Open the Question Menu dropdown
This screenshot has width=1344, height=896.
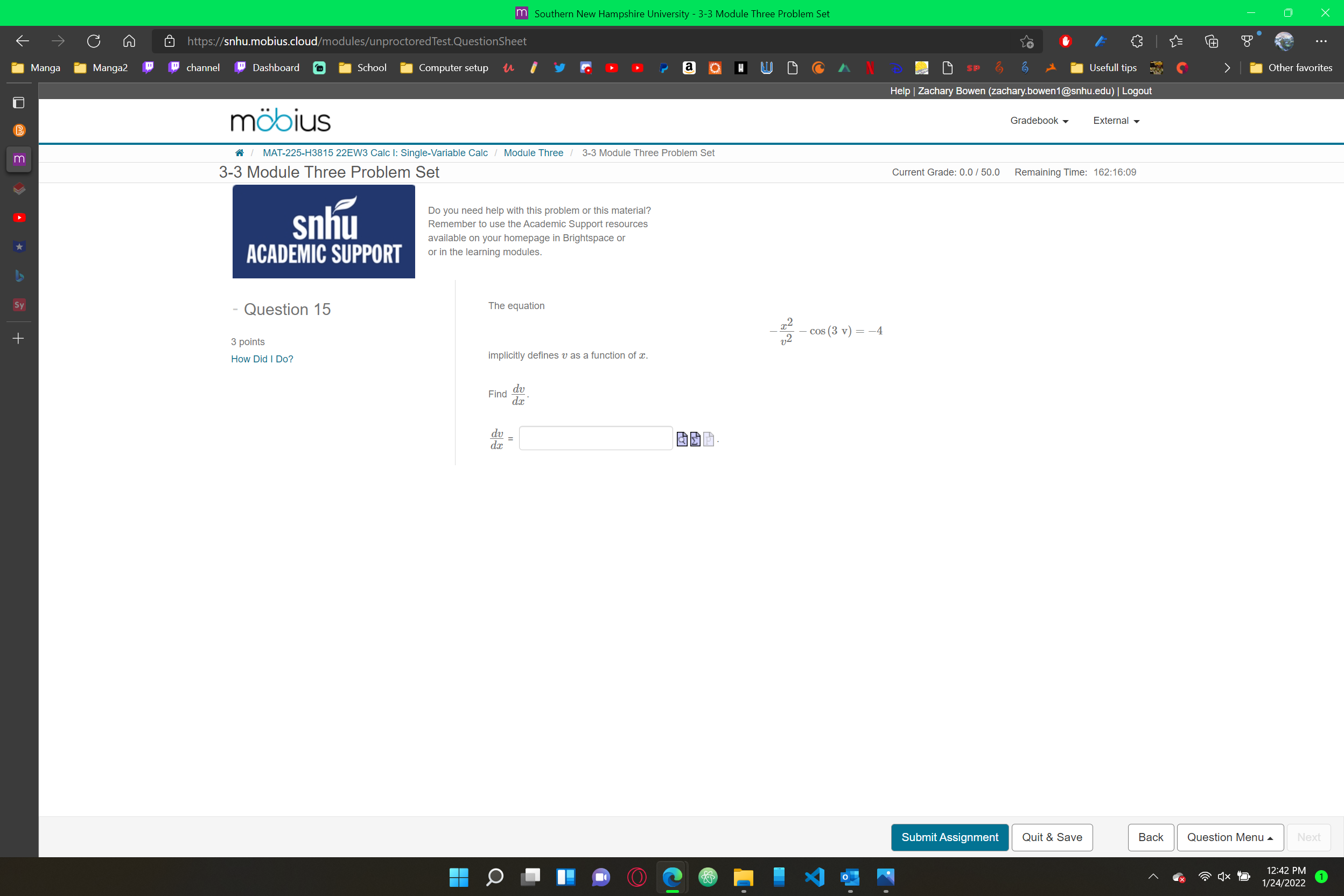click(x=1229, y=837)
